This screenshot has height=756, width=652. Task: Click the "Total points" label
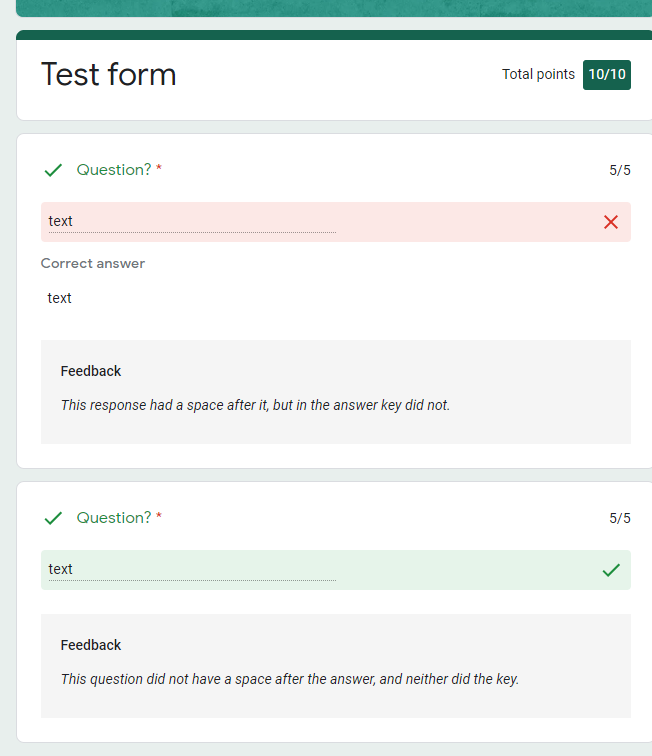(538, 75)
